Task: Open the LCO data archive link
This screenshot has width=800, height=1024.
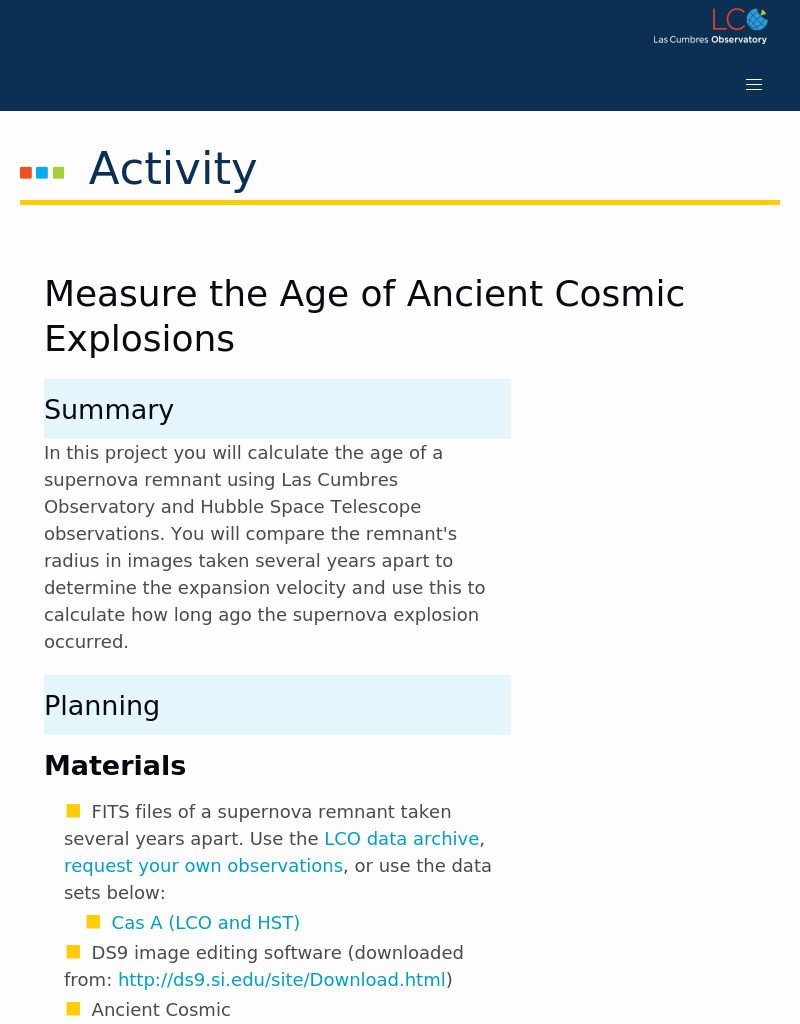Action: pyautogui.click(x=401, y=838)
